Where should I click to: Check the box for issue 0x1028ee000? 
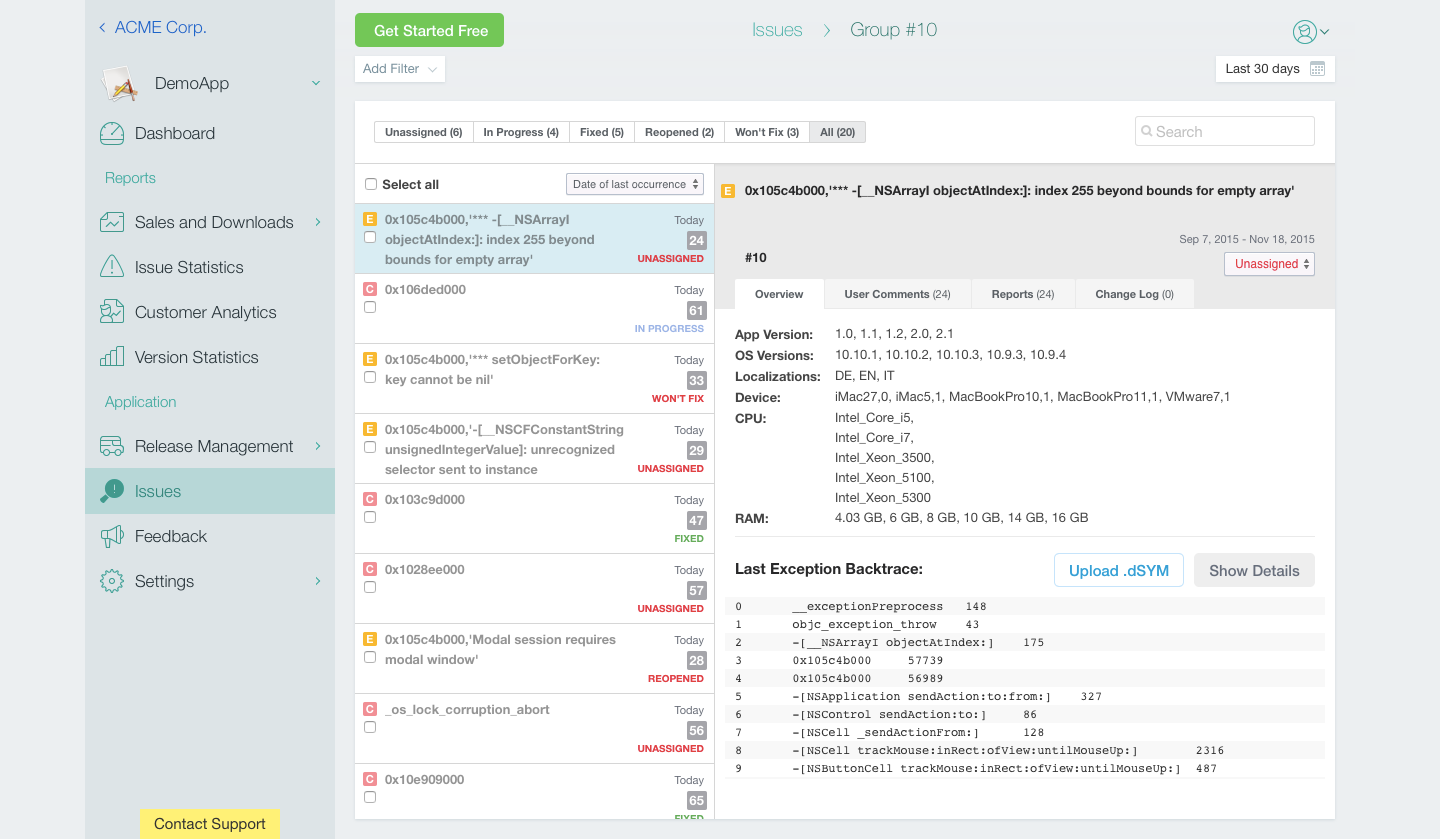pos(370,587)
